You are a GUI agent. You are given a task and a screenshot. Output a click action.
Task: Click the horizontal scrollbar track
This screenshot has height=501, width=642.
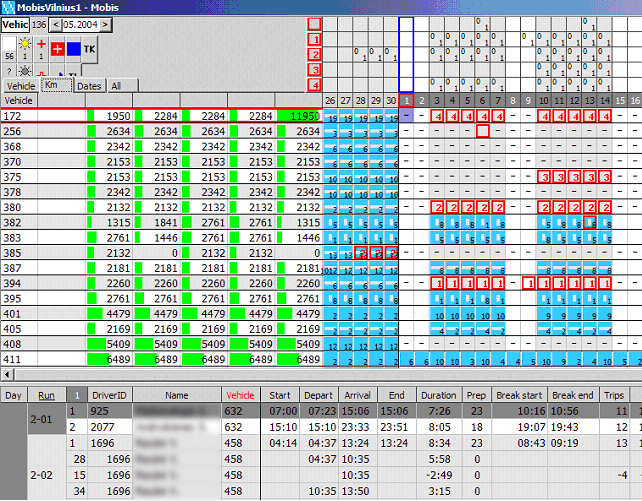pos(328,374)
